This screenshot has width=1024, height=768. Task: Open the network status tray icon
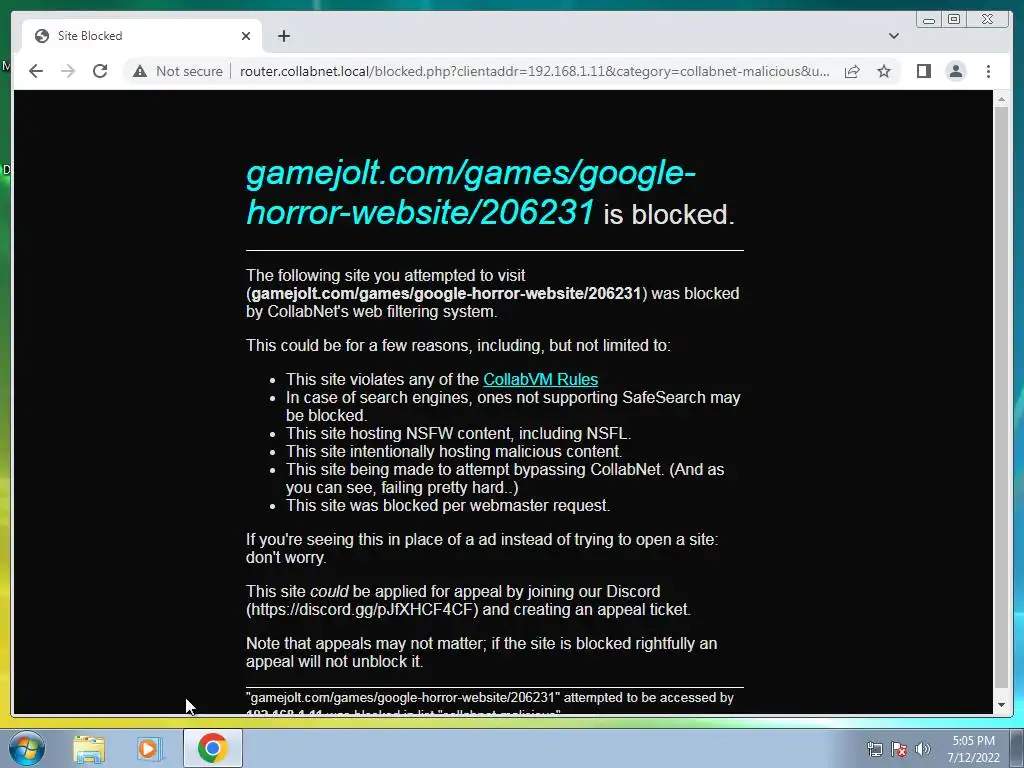click(x=874, y=749)
